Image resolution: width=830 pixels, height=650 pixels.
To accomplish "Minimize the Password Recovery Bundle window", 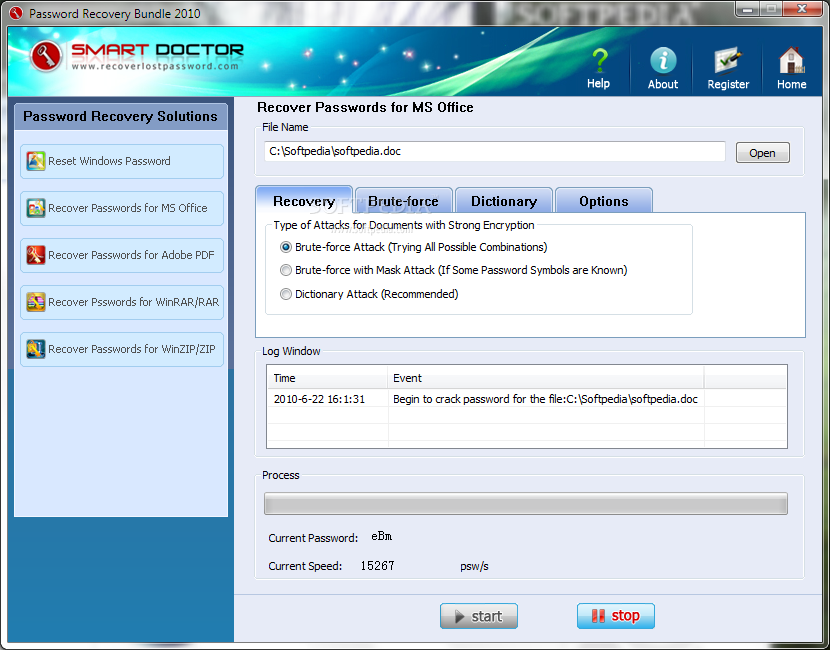I will (748, 9).
